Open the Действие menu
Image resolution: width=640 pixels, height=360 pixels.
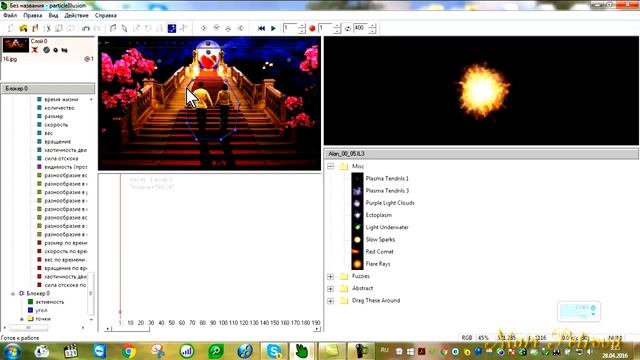(x=76, y=15)
